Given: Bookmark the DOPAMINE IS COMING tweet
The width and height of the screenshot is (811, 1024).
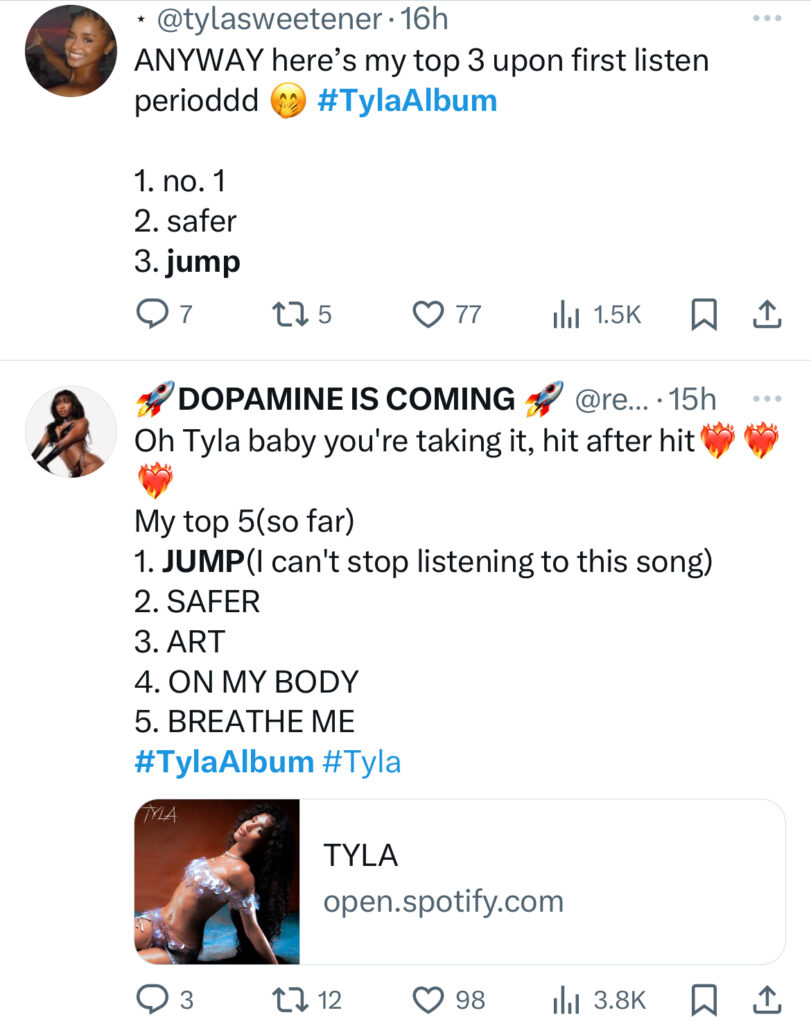Looking at the screenshot, I should click(704, 999).
